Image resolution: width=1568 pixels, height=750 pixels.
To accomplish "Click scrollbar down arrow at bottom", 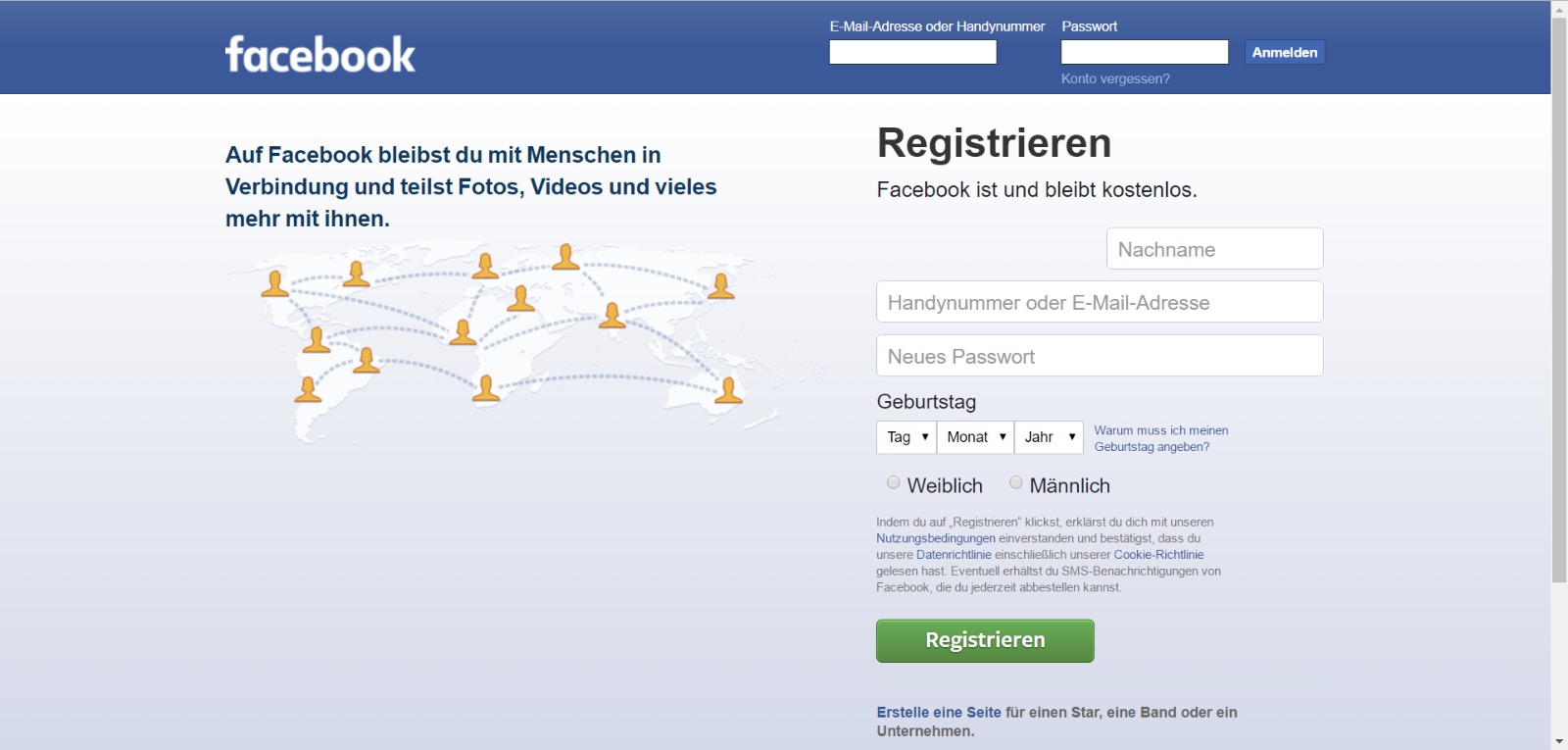I will point(1559,742).
